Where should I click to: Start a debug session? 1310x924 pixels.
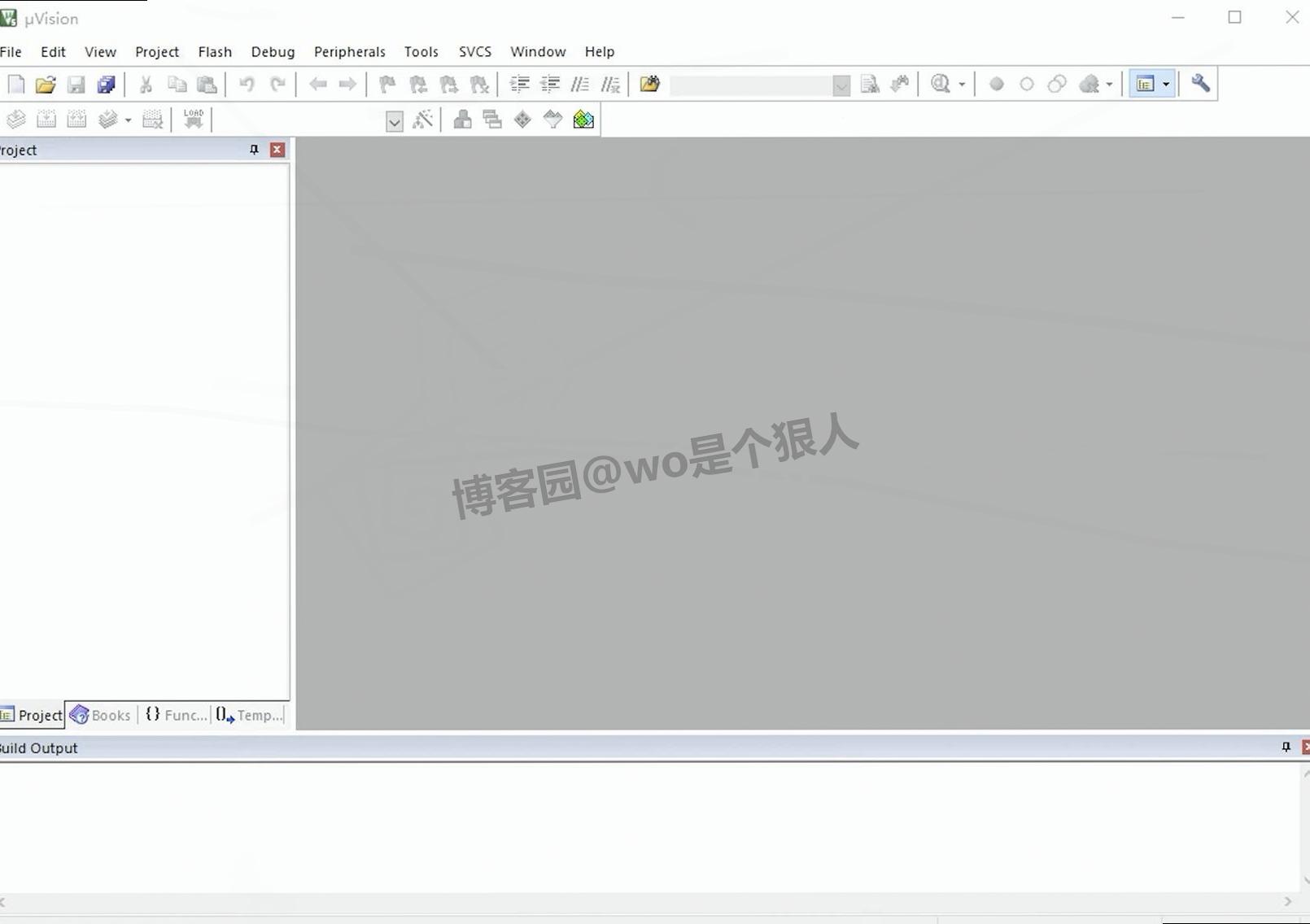(x=940, y=84)
